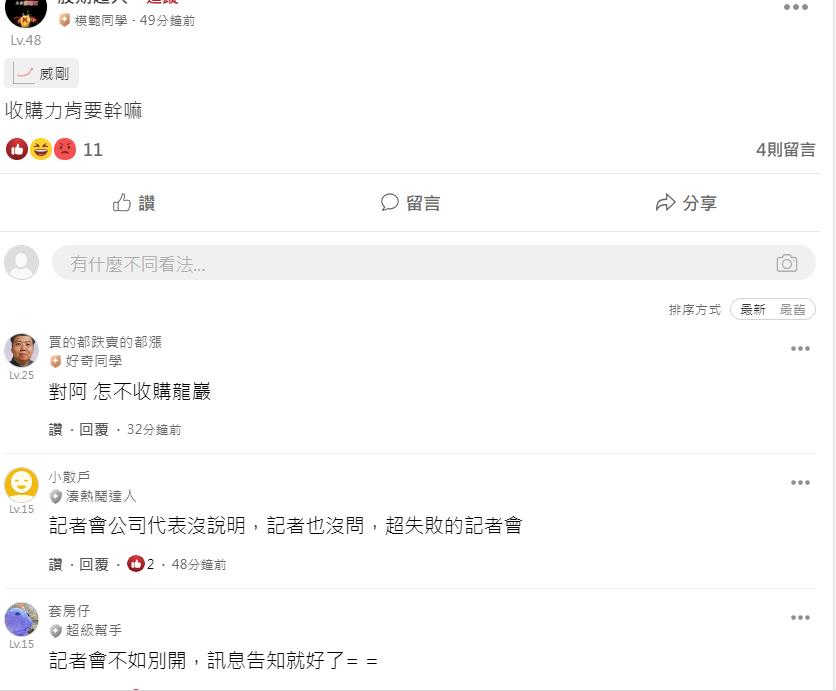Open the post's three-dot options menu
Image resolution: width=836 pixels, height=691 pixels.
point(795,7)
